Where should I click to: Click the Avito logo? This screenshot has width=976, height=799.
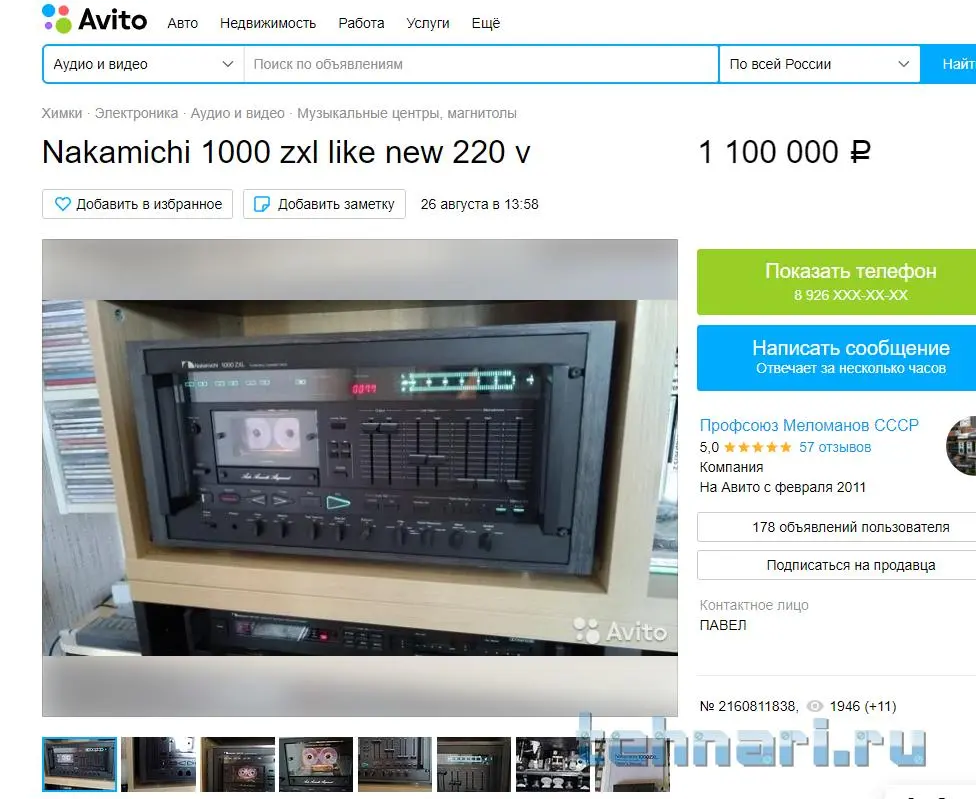95,19
